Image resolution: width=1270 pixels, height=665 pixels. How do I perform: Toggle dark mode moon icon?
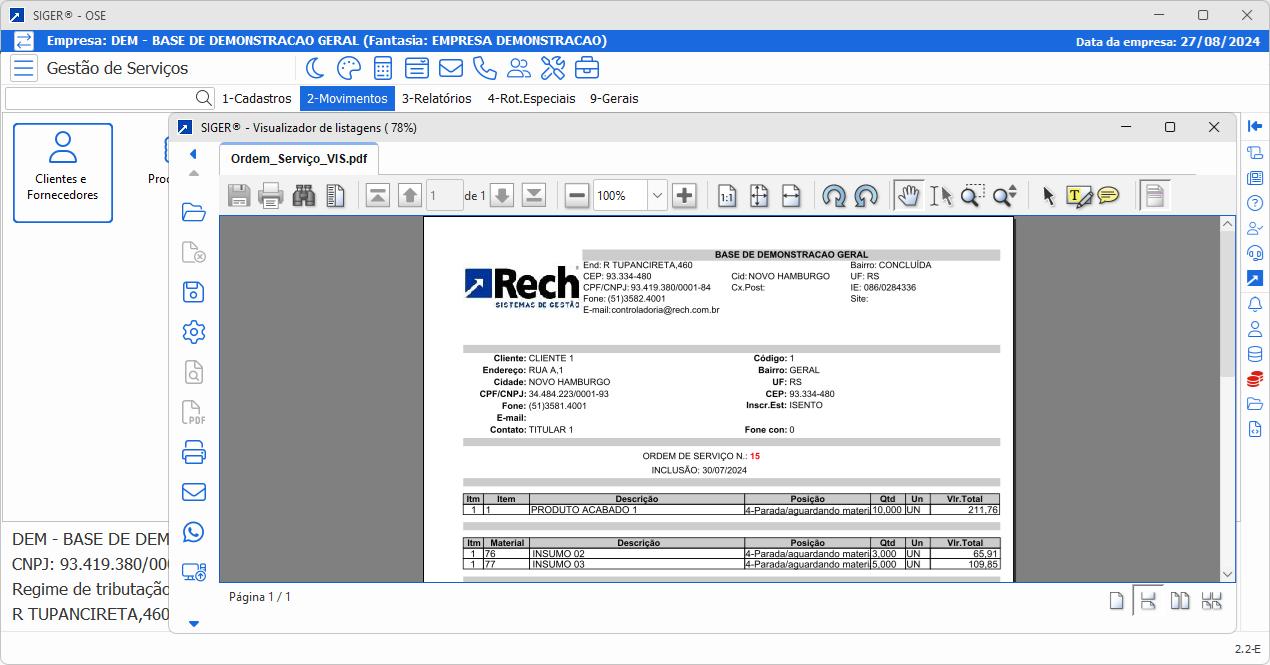(x=314, y=68)
